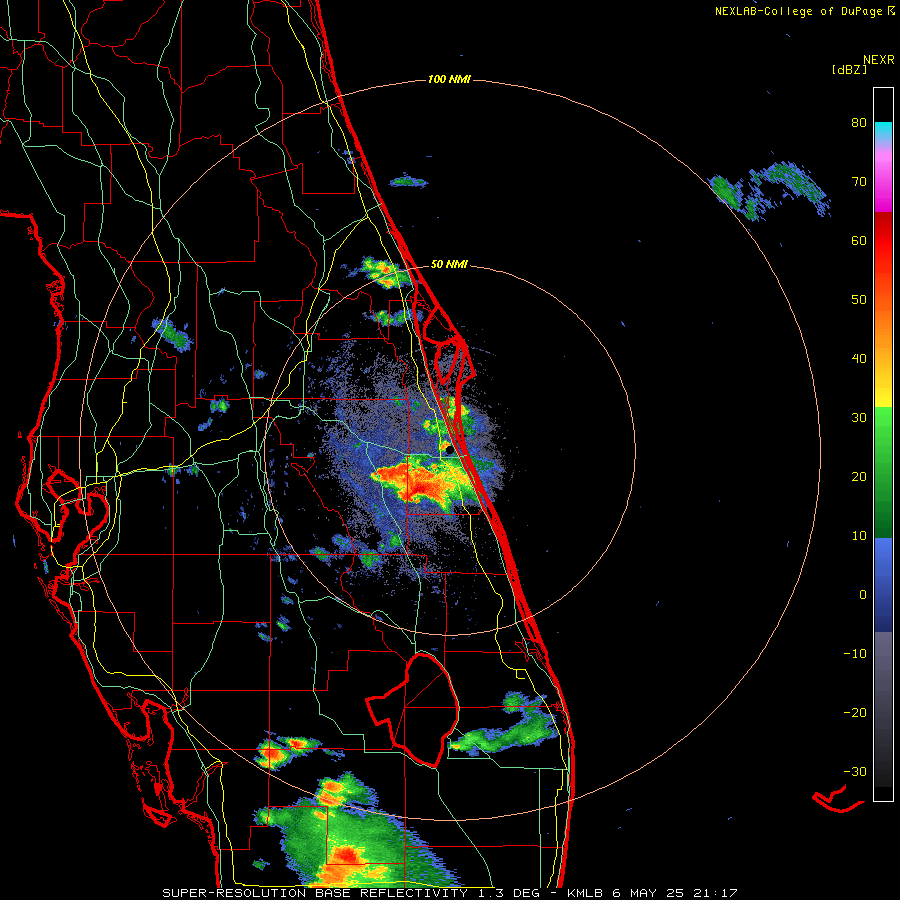Click the 30 value on the dBZ scale
900x900 pixels.
pyautogui.click(x=859, y=418)
